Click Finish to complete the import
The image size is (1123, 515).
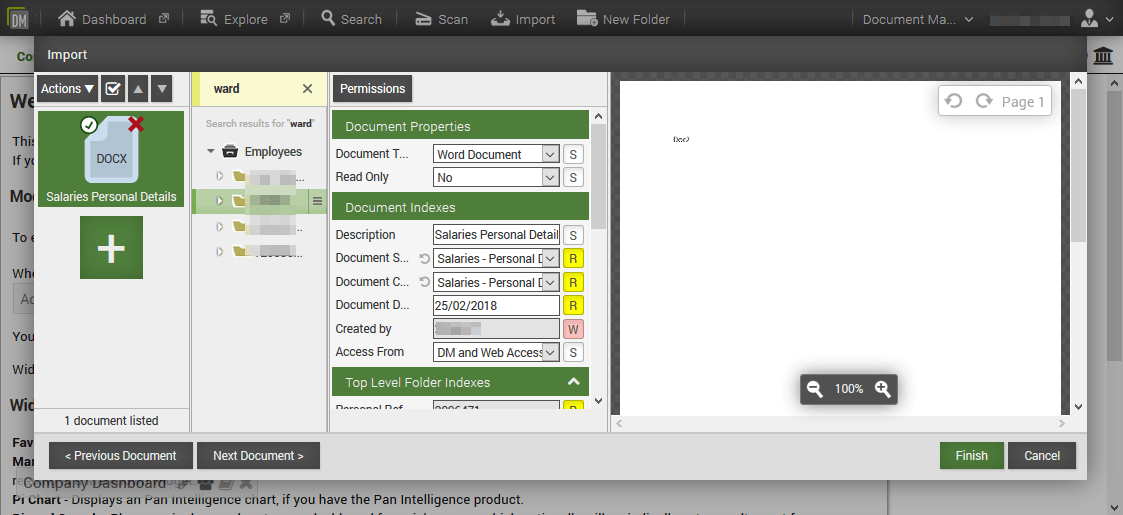(971, 456)
